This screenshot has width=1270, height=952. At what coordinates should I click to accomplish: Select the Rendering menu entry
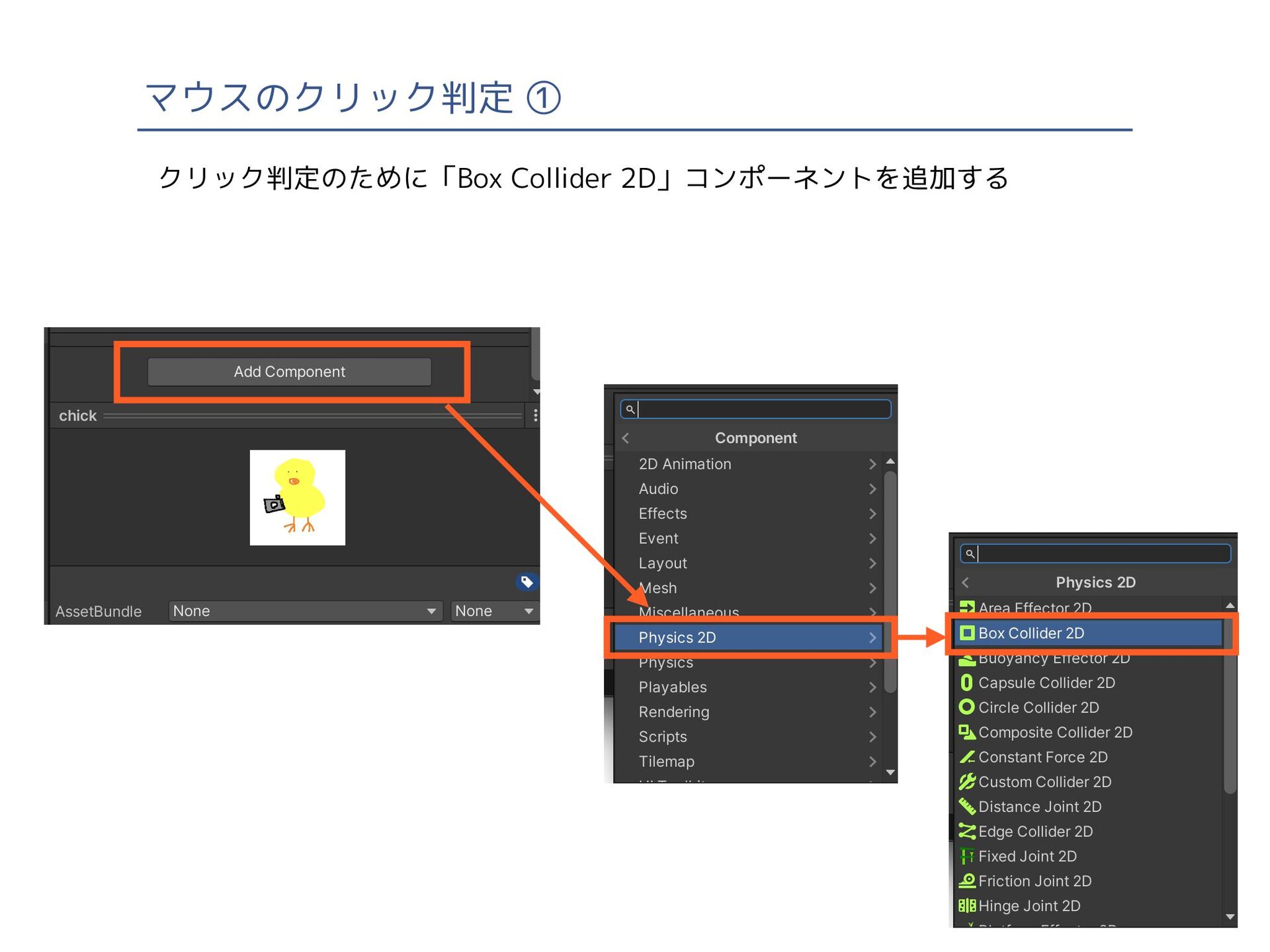click(674, 712)
